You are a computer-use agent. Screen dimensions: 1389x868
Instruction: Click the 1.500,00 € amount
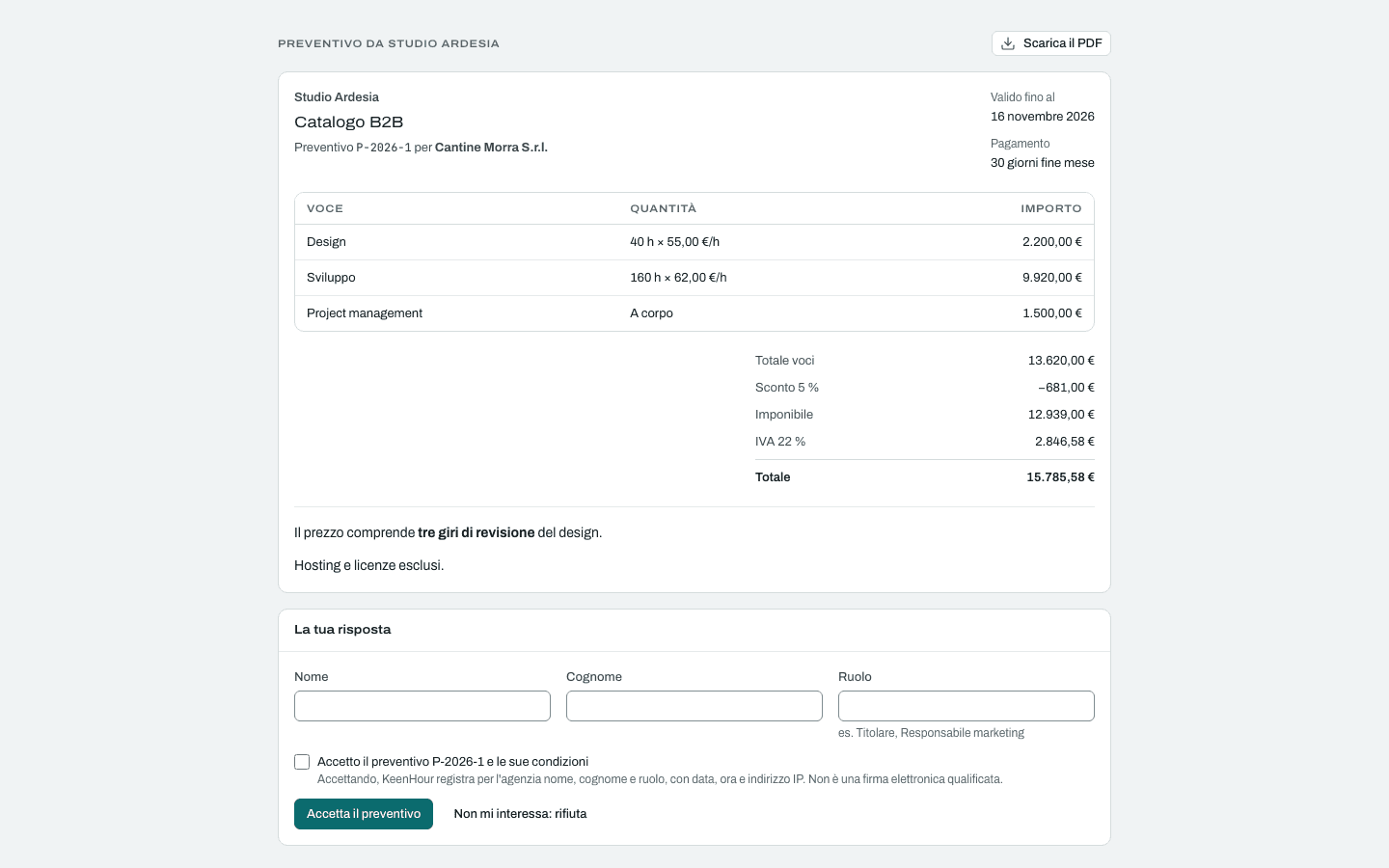[x=1052, y=313]
